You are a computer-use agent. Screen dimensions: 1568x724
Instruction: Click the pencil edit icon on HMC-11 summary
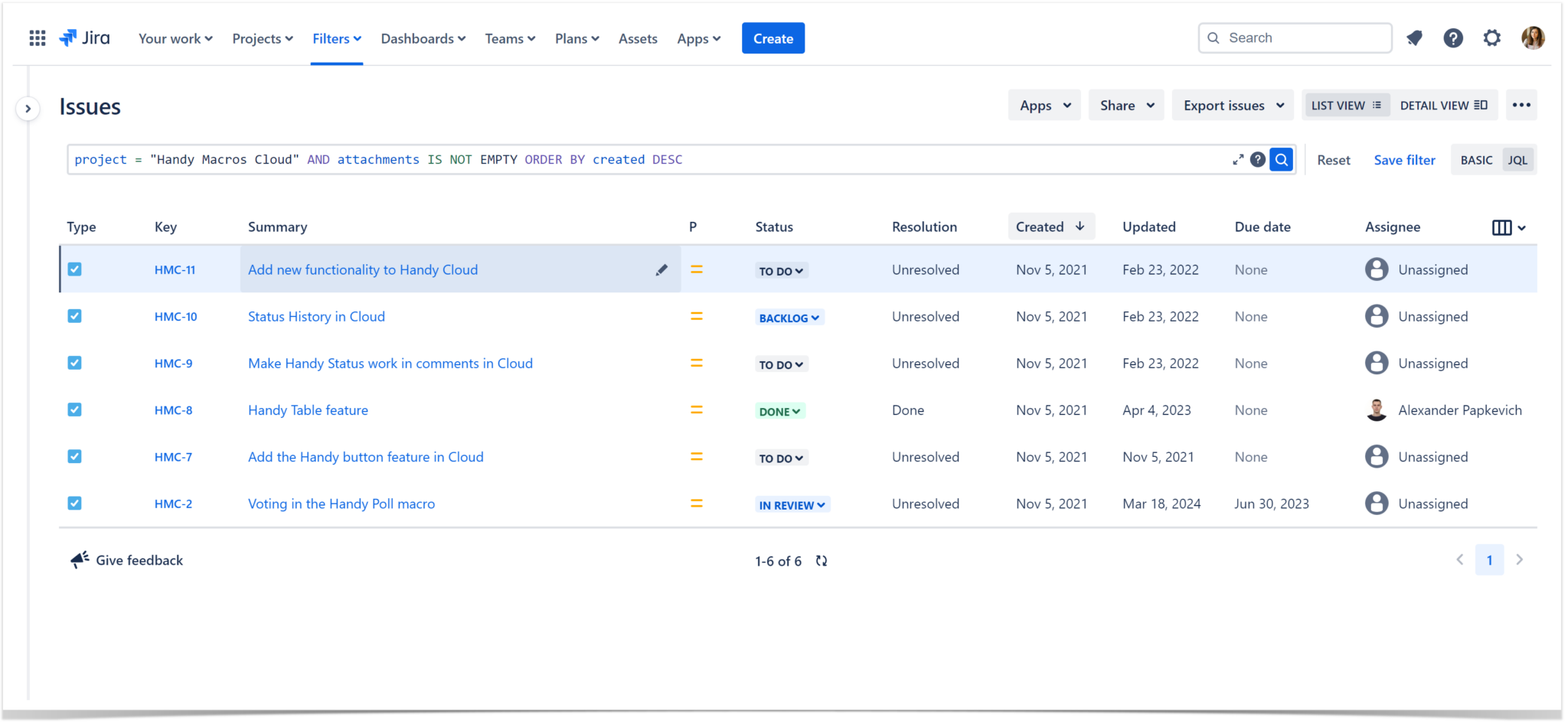(661, 269)
